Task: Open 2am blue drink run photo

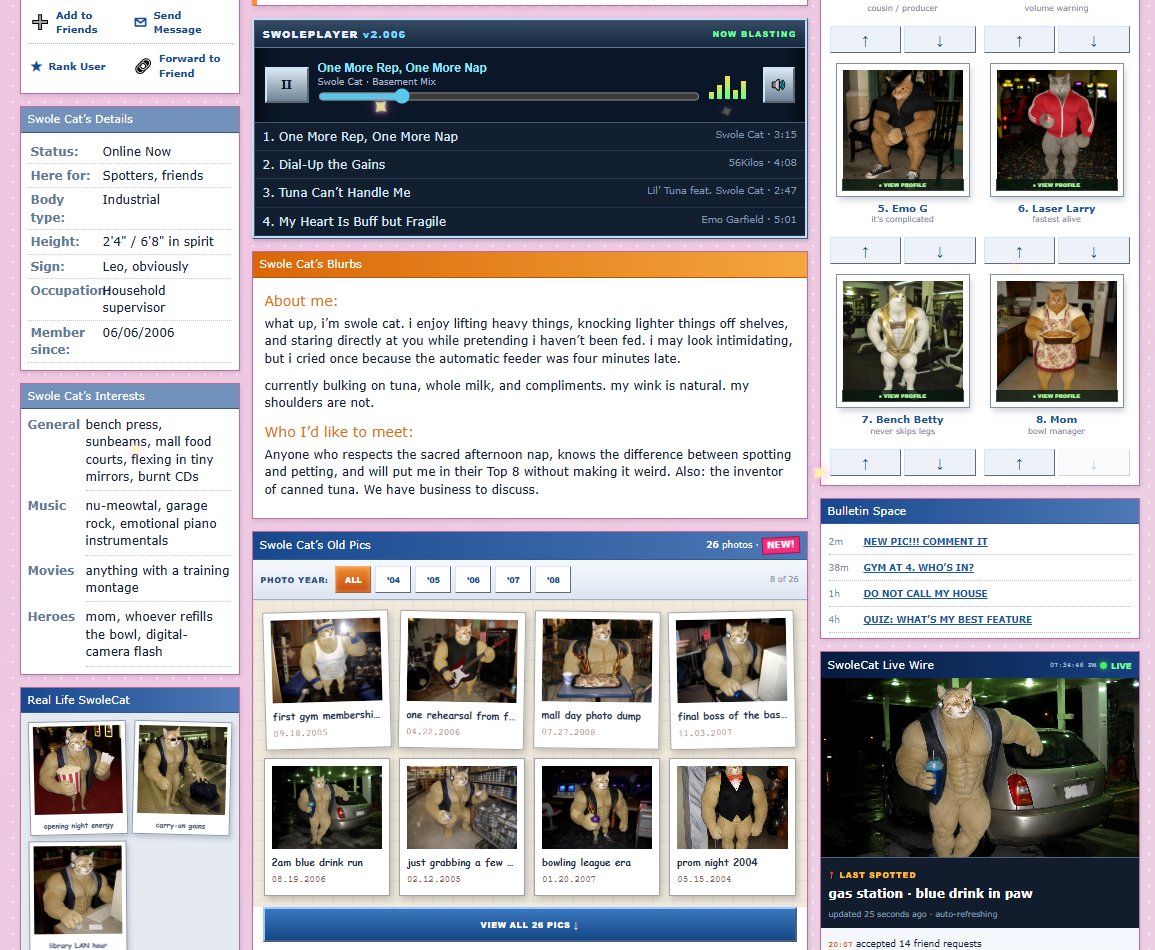Action: [x=326, y=807]
